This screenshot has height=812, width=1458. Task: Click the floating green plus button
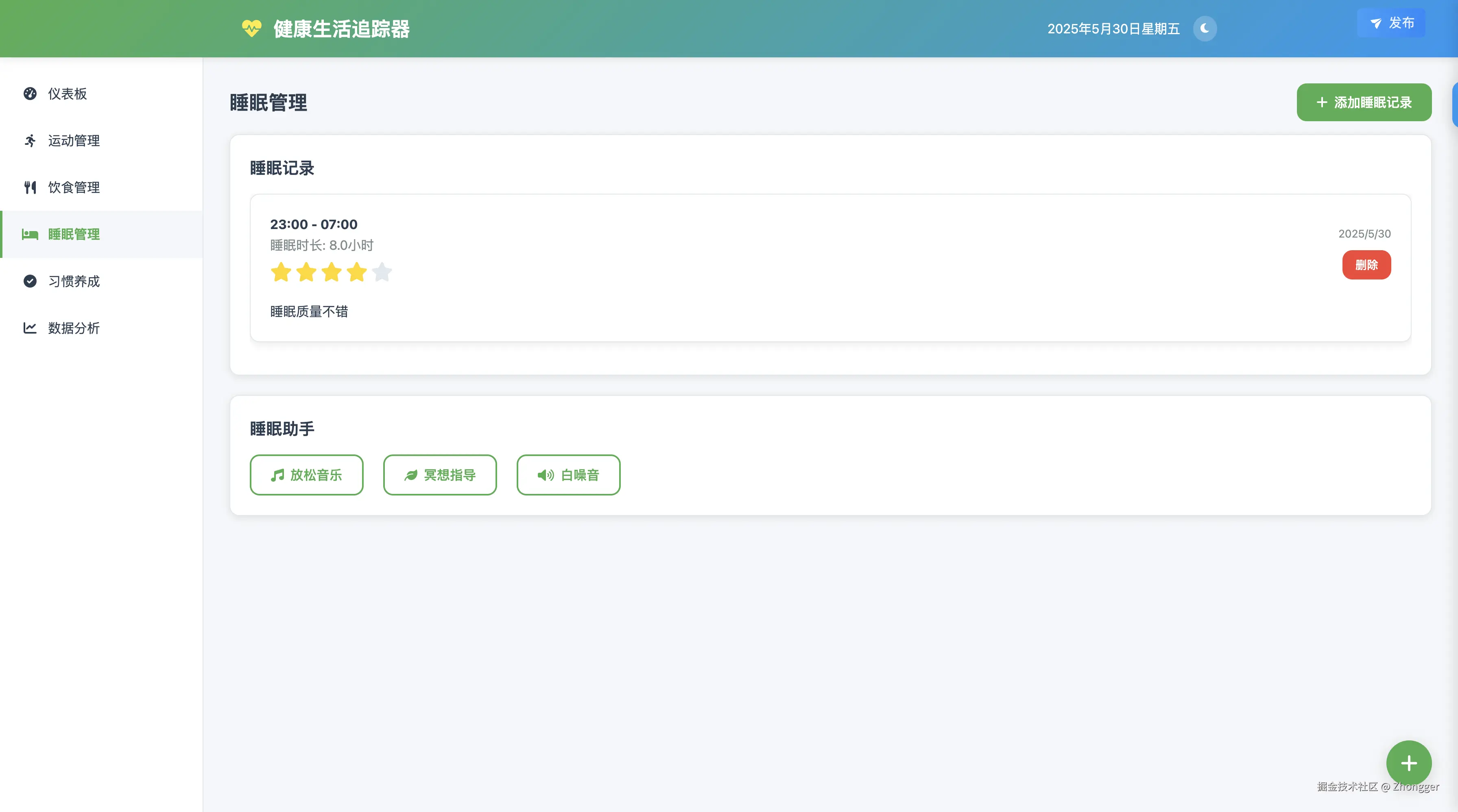pyautogui.click(x=1409, y=763)
